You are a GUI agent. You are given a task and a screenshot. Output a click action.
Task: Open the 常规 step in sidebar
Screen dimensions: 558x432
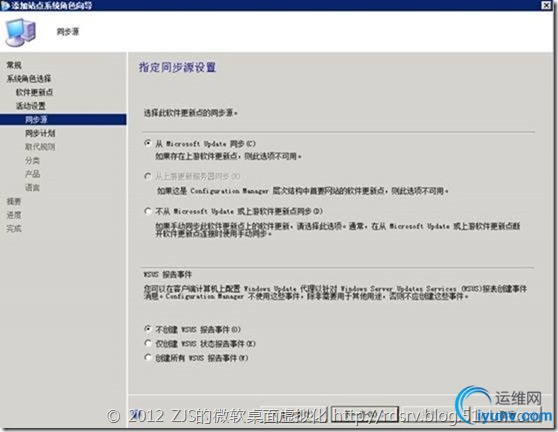(x=14, y=65)
